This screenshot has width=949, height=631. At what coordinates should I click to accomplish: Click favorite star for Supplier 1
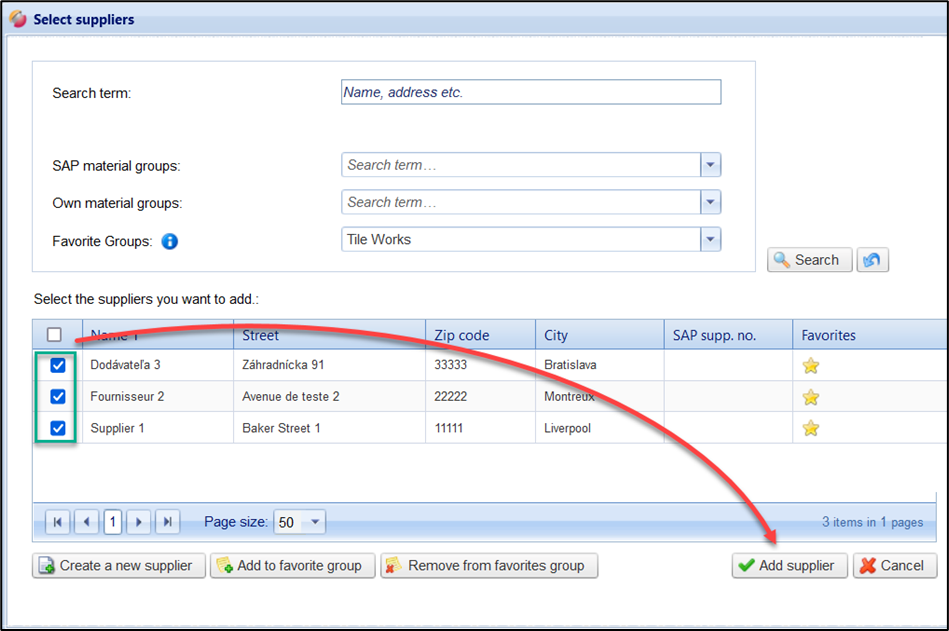tap(811, 428)
